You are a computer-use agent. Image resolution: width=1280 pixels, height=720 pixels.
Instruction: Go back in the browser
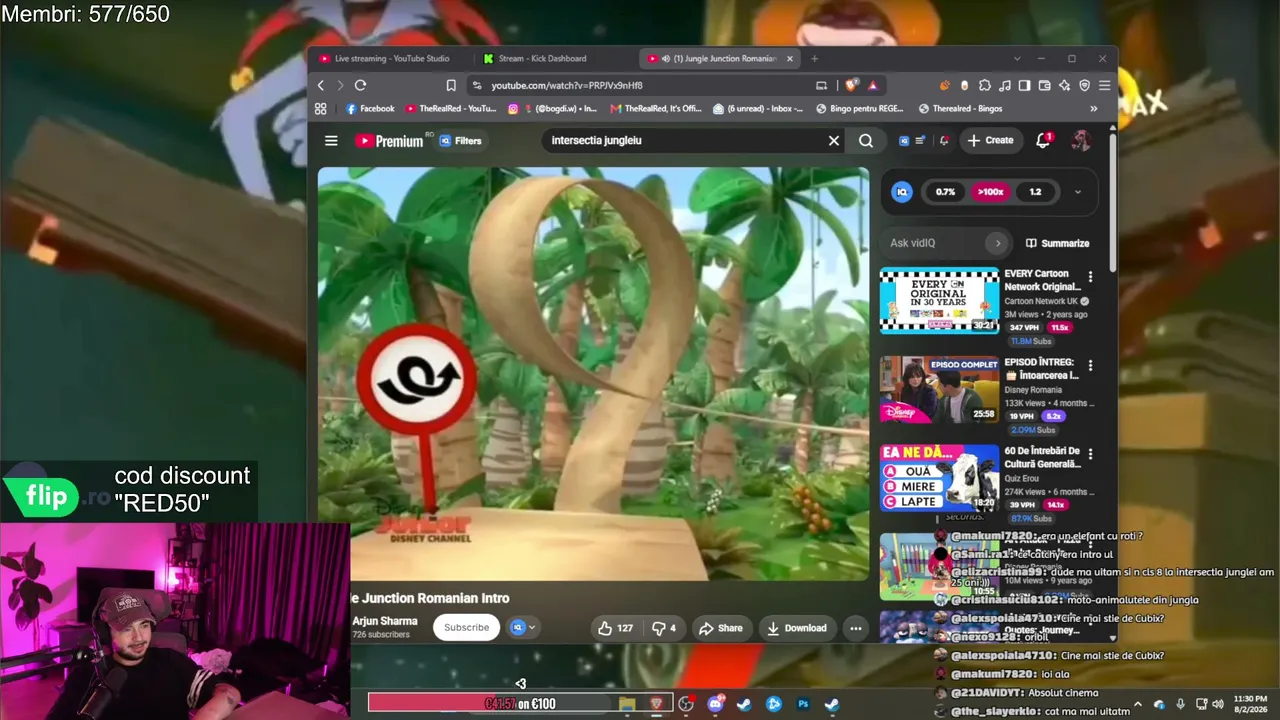tap(321, 86)
